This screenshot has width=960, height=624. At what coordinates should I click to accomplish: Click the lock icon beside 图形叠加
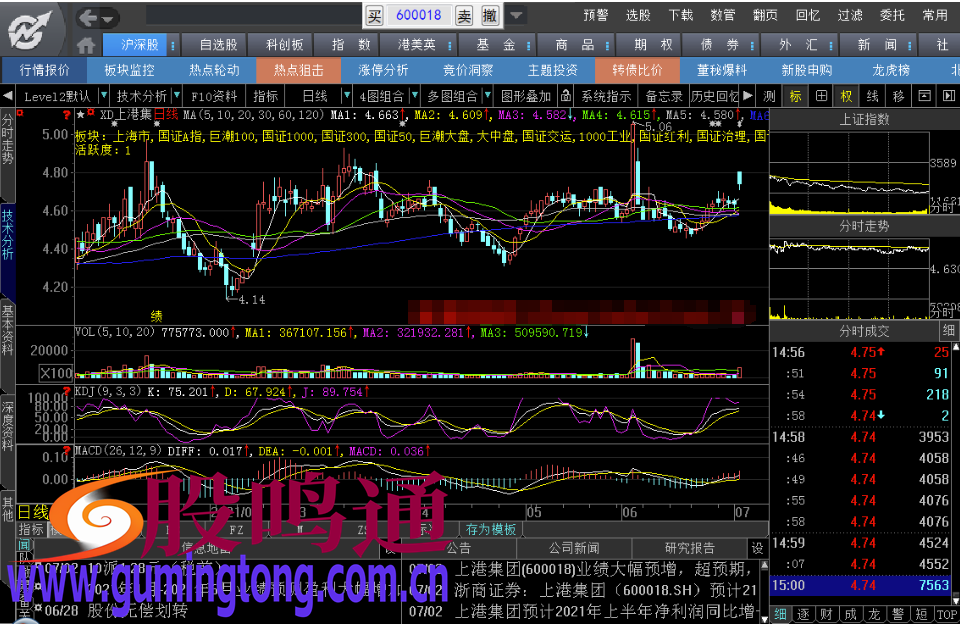pyautogui.click(x=566, y=96)
